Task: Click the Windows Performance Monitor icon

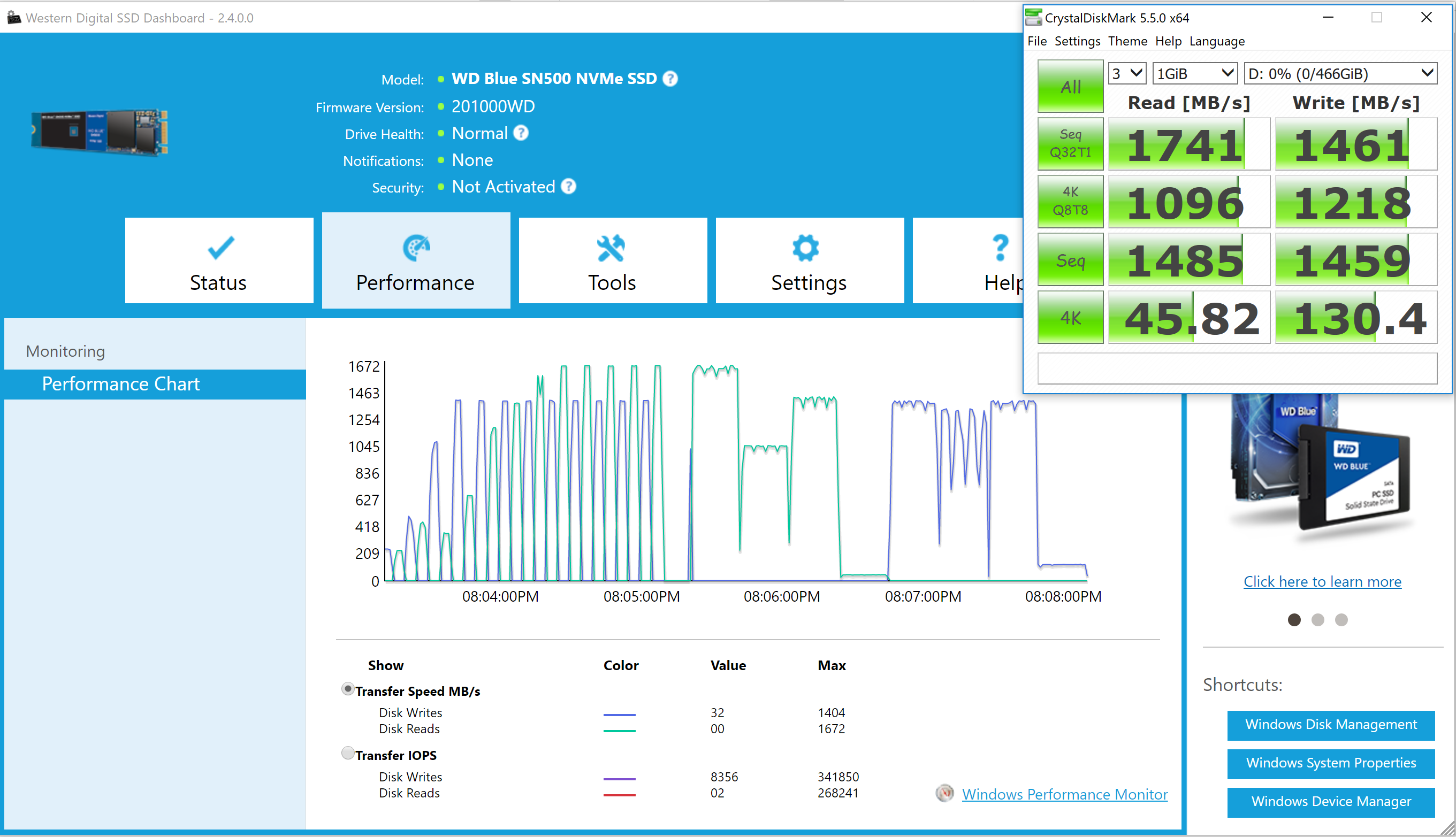Action: [944, 793]
